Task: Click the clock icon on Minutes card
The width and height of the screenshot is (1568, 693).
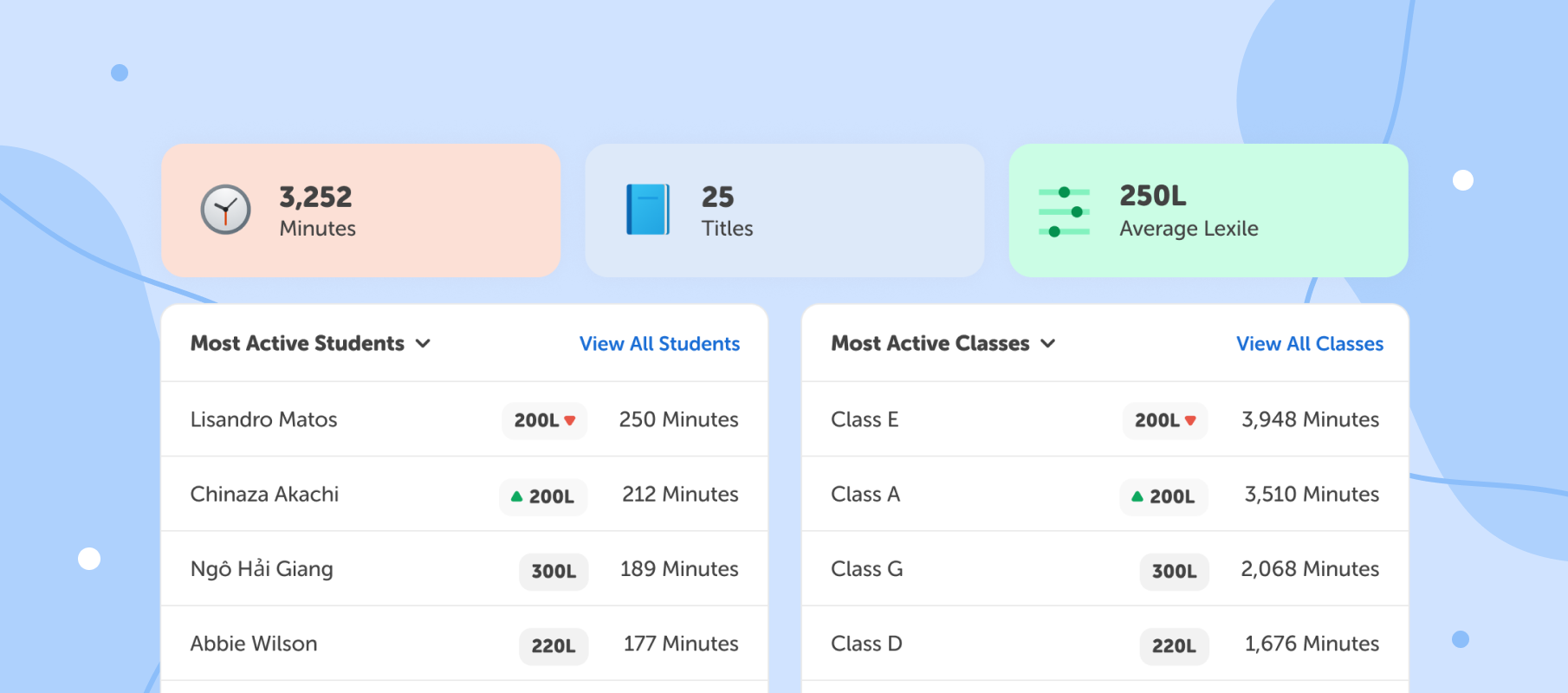Action: (x=225, y=210)
